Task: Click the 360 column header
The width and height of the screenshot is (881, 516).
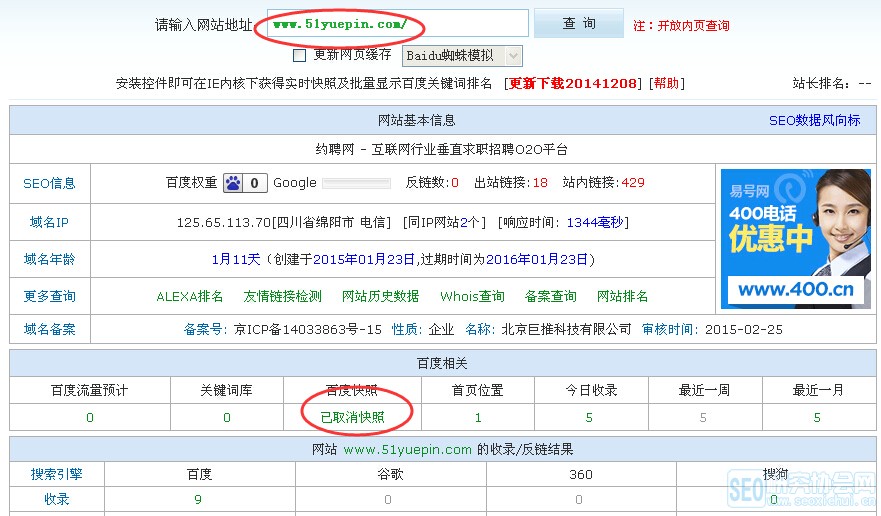Action: point(580,474)
